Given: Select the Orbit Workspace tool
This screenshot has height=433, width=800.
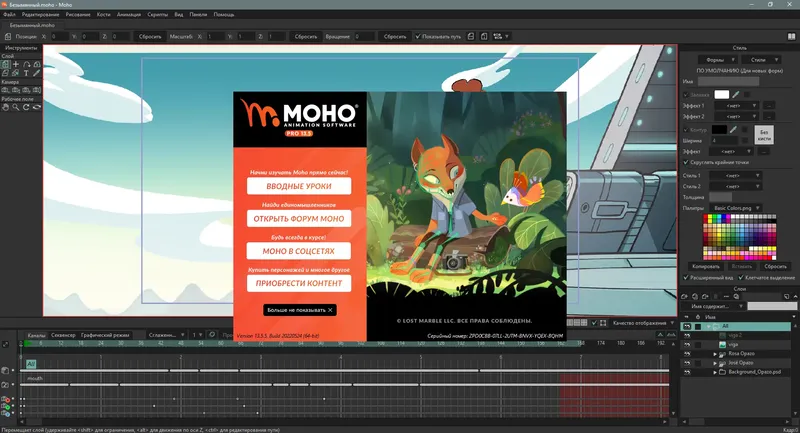Looking at the screenshot, I should (x=37, y=107).
